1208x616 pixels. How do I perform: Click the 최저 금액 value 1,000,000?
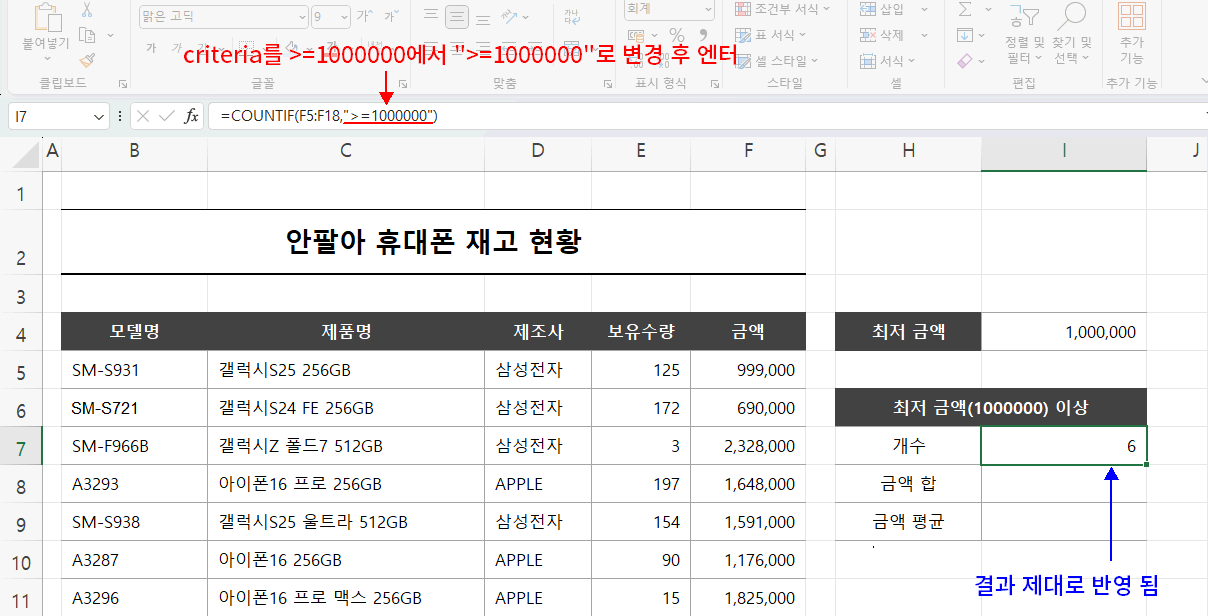1064,332
